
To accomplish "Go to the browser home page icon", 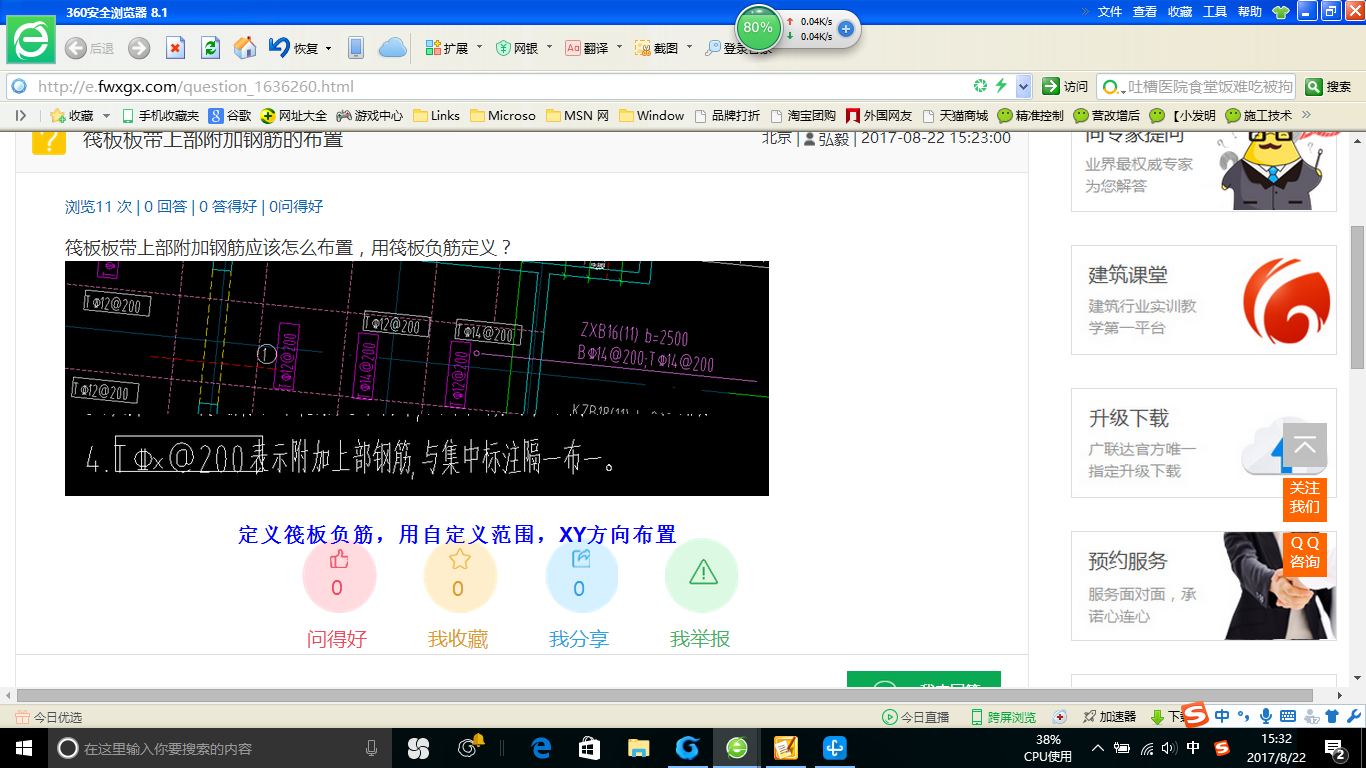I will click(245, 48).
